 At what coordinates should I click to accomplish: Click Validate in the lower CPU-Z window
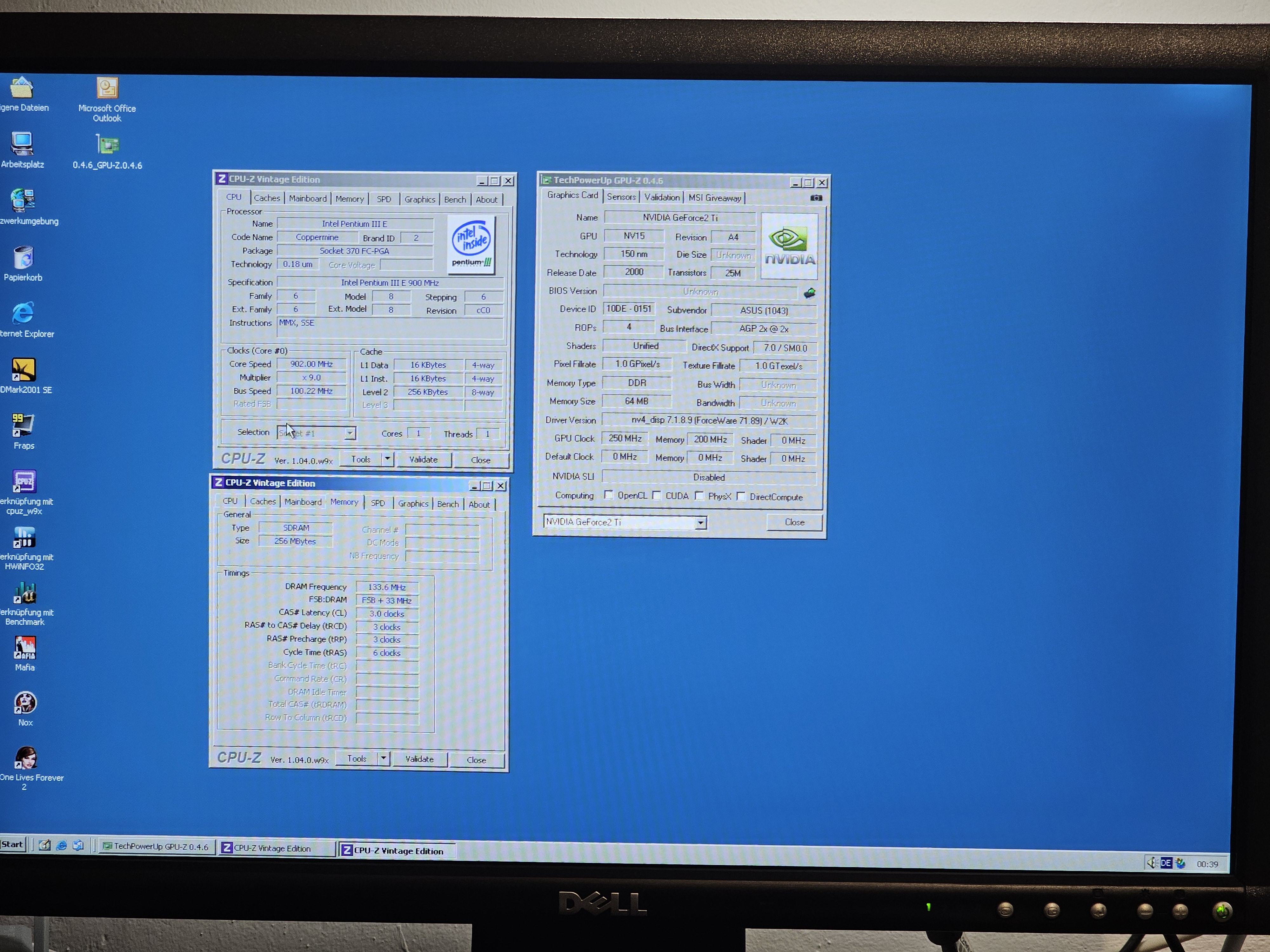click(x=419, y=759)
